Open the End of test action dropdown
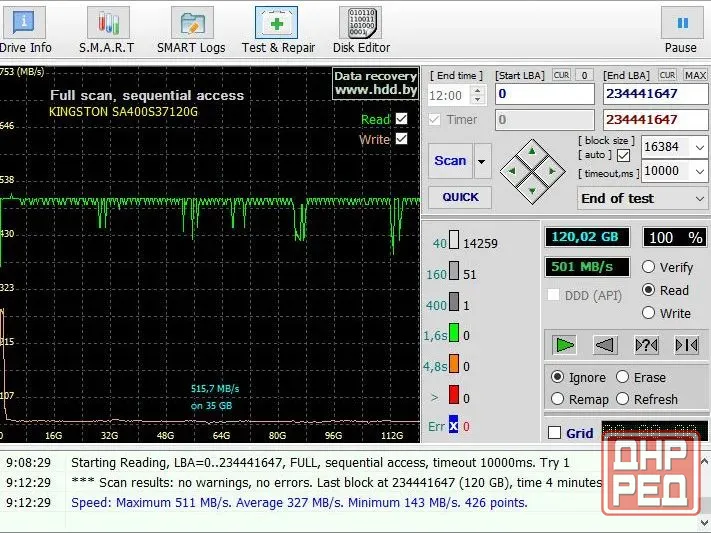Viewport: 711px width, 533px height. 700,199
